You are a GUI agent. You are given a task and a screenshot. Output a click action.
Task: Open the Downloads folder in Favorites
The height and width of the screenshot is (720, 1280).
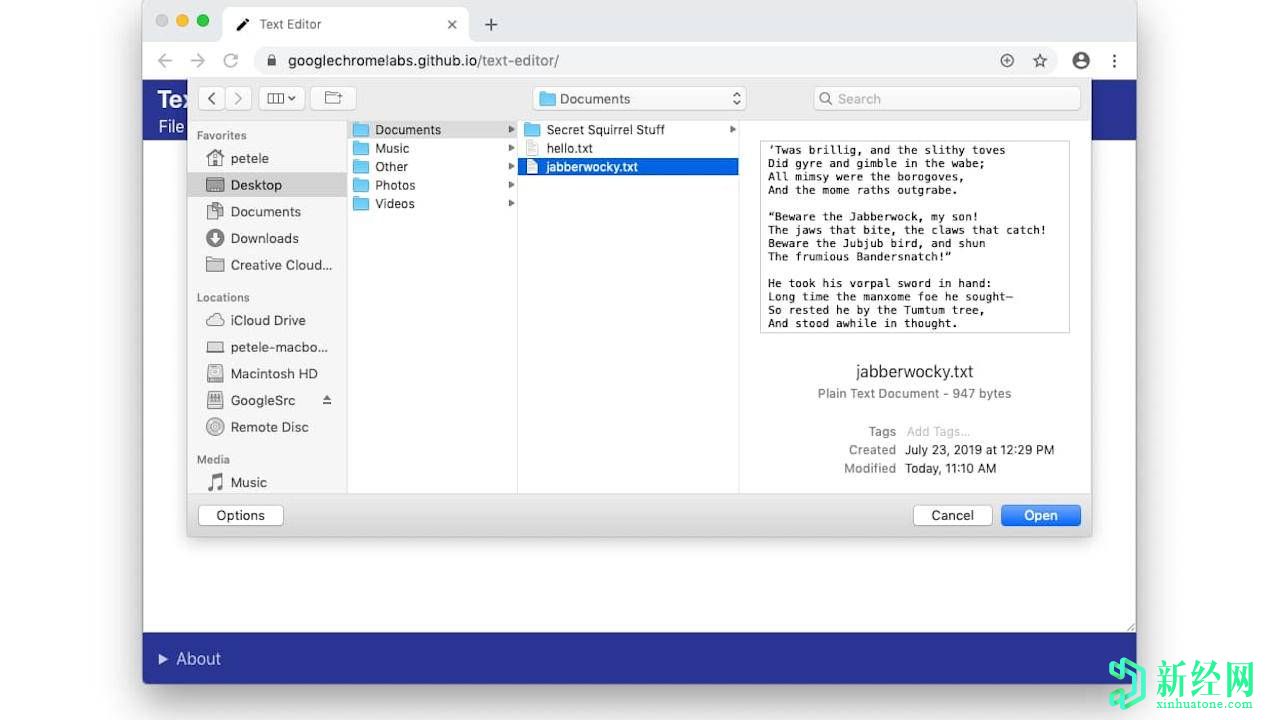263,238
